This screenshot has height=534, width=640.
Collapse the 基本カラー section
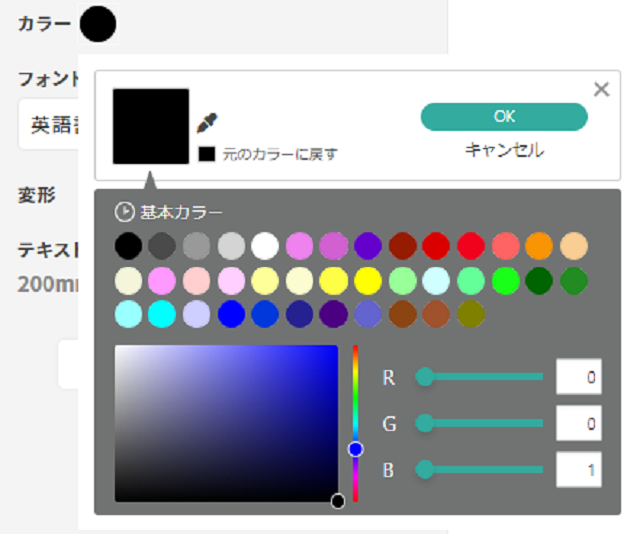click(125, 212)
